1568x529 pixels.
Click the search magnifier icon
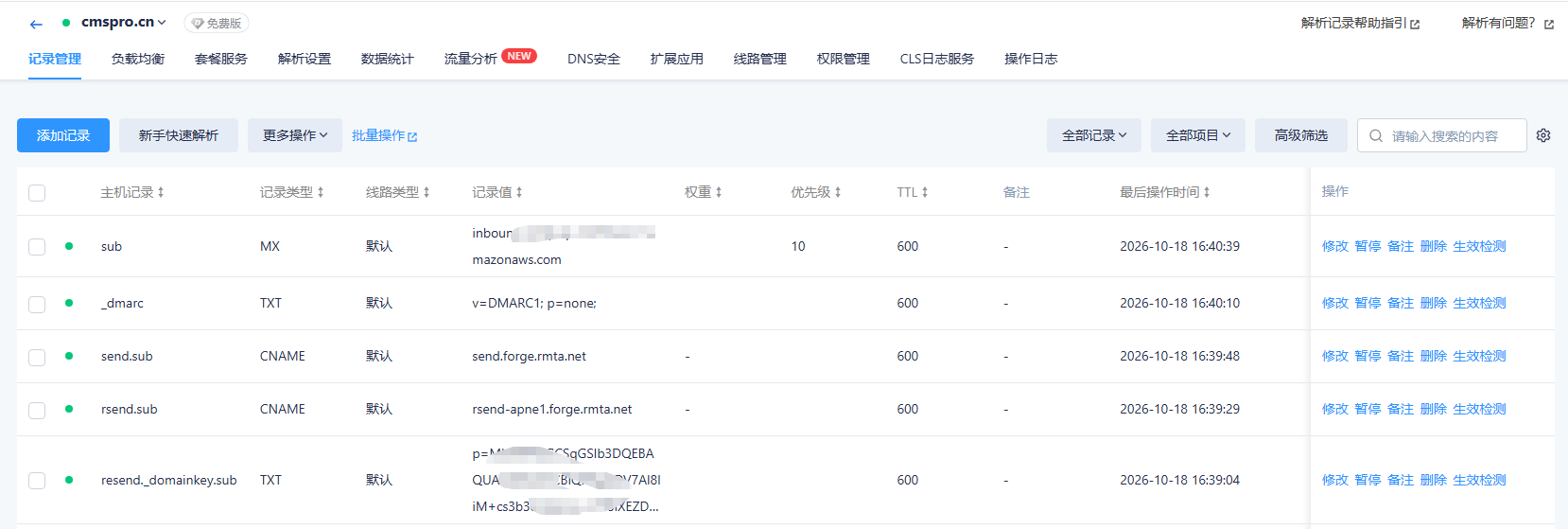click(1376, 135)
